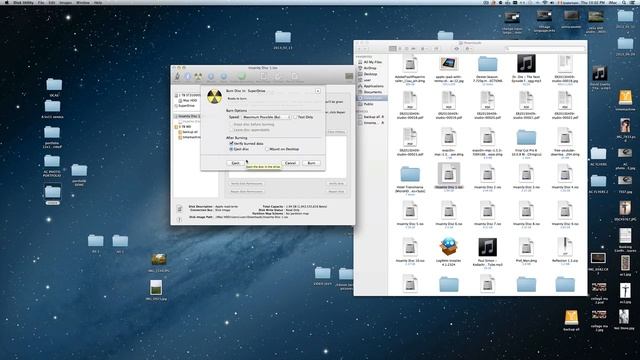Click the Cancel button in burn sheet

click(290, 163)
